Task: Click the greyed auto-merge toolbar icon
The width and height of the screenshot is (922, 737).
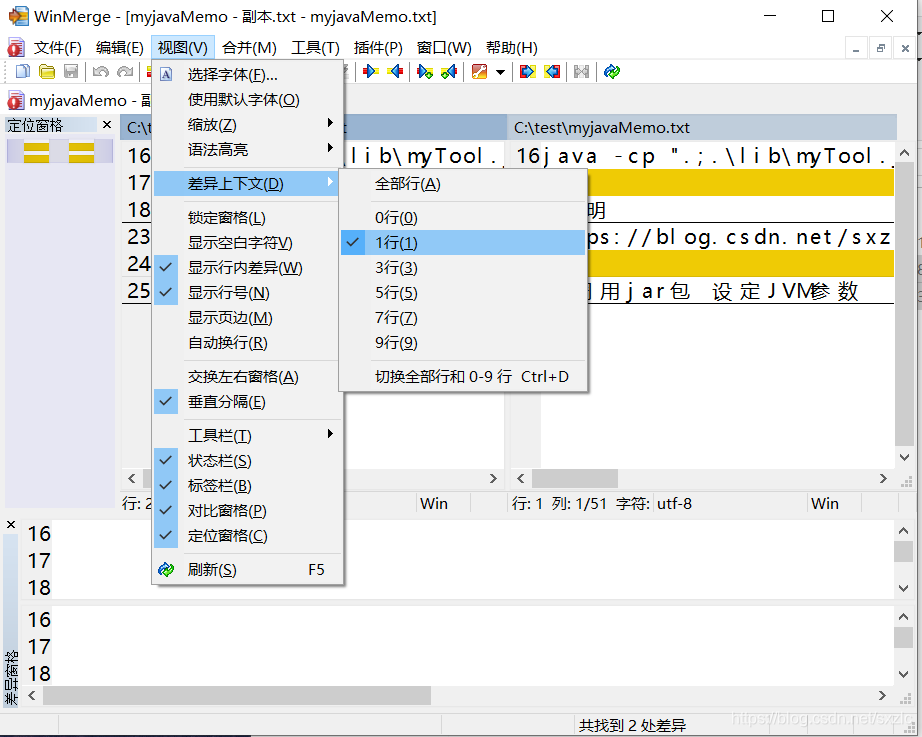Action: (582, 72)
